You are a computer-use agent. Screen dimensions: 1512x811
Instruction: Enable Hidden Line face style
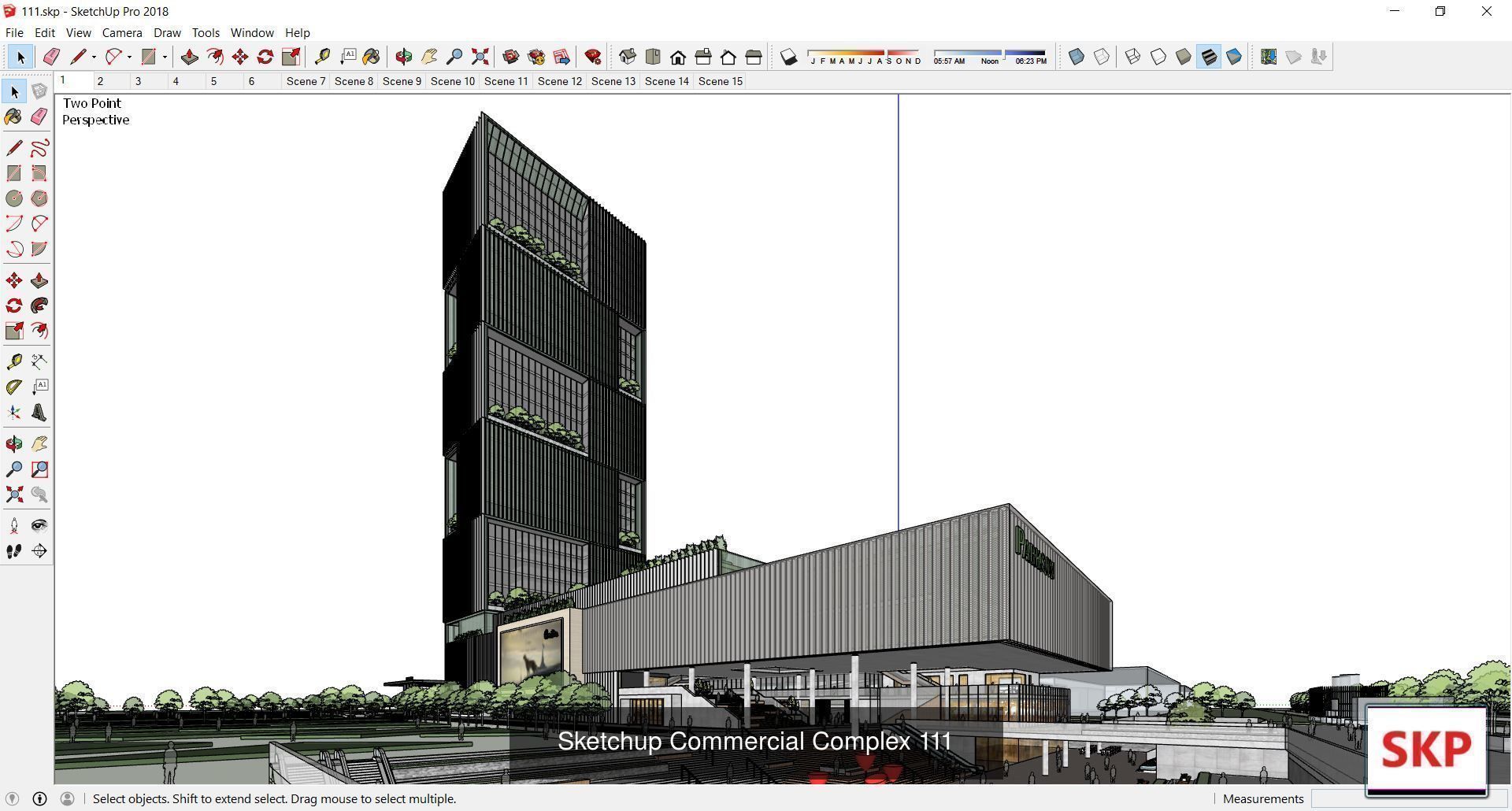pos(1158,57)
